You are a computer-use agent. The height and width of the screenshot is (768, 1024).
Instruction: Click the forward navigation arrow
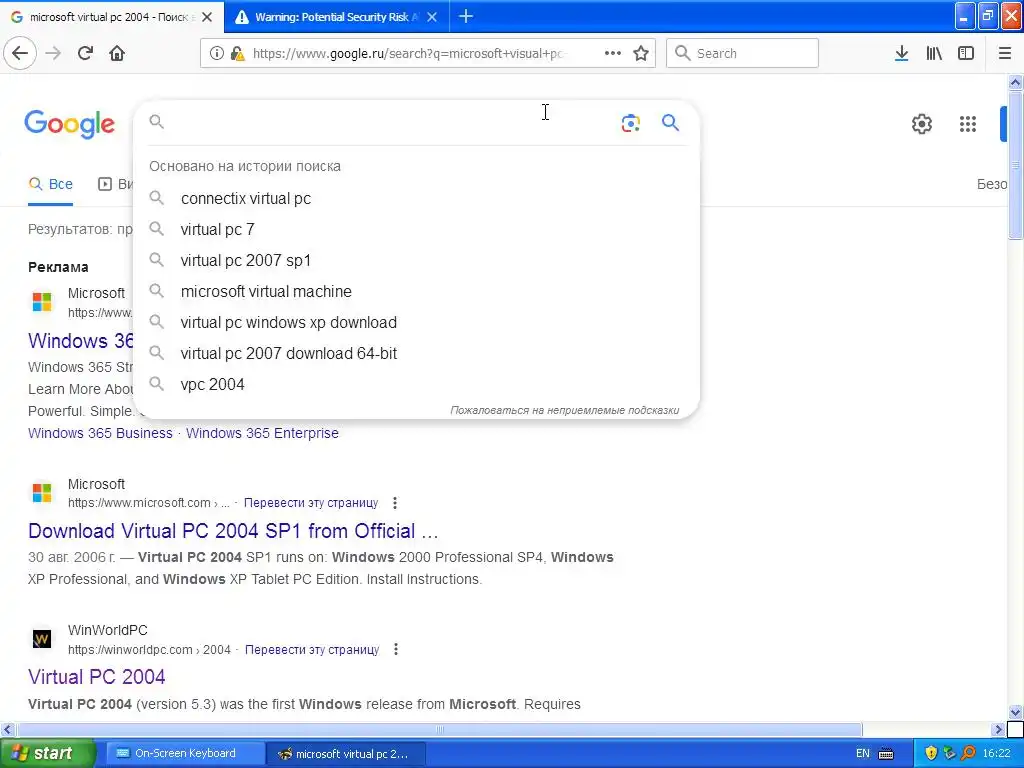tap(53, 53)
